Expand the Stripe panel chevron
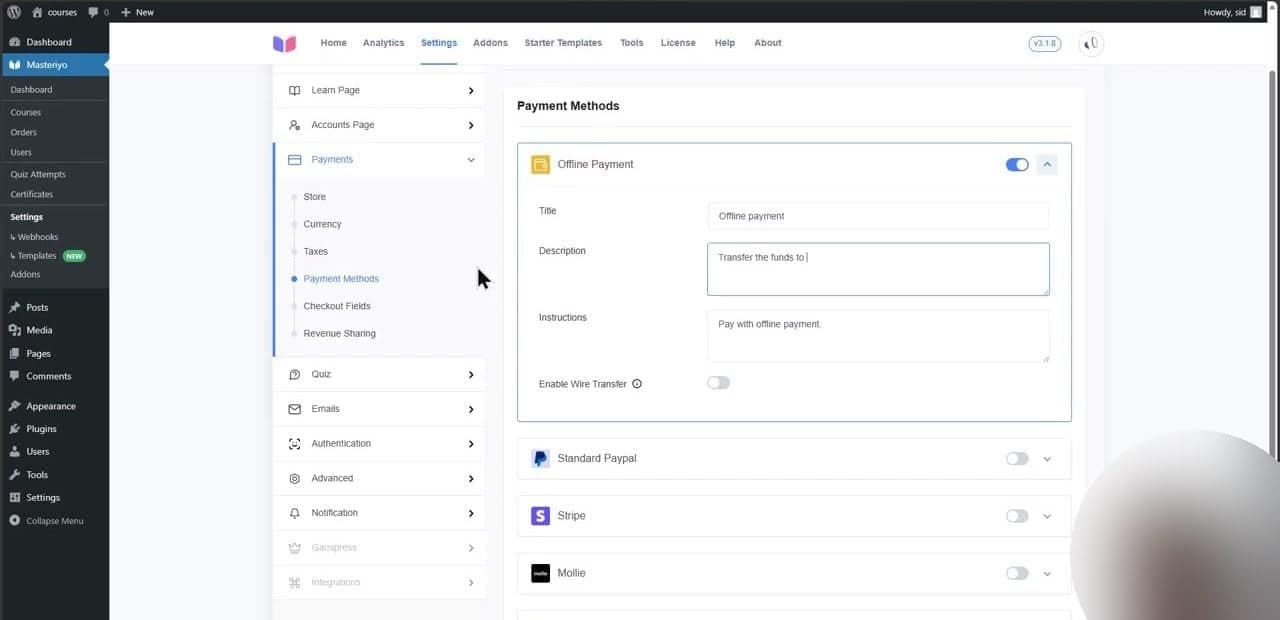The width and height of the screenshot is (1280, 620). click(x=1047, y=517)
